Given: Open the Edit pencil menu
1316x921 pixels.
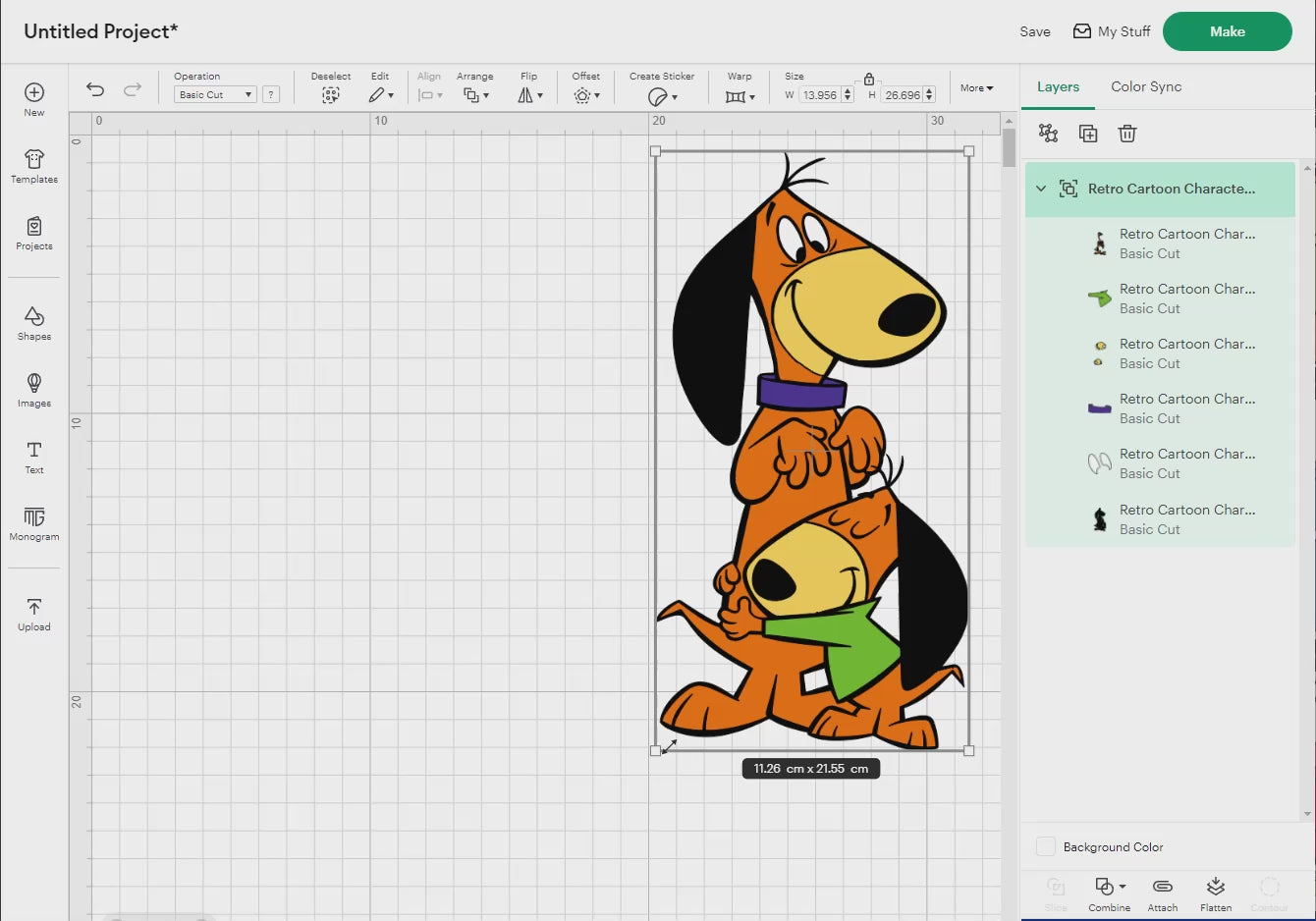Looking at the screenshot, I should (x=381, y=95).
